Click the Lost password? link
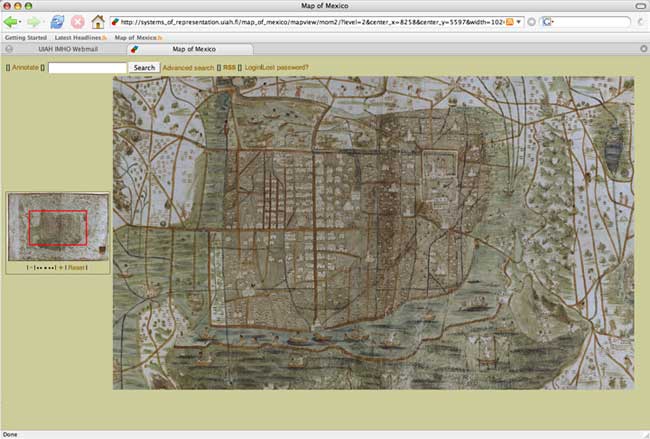 [x=286, y=68]
